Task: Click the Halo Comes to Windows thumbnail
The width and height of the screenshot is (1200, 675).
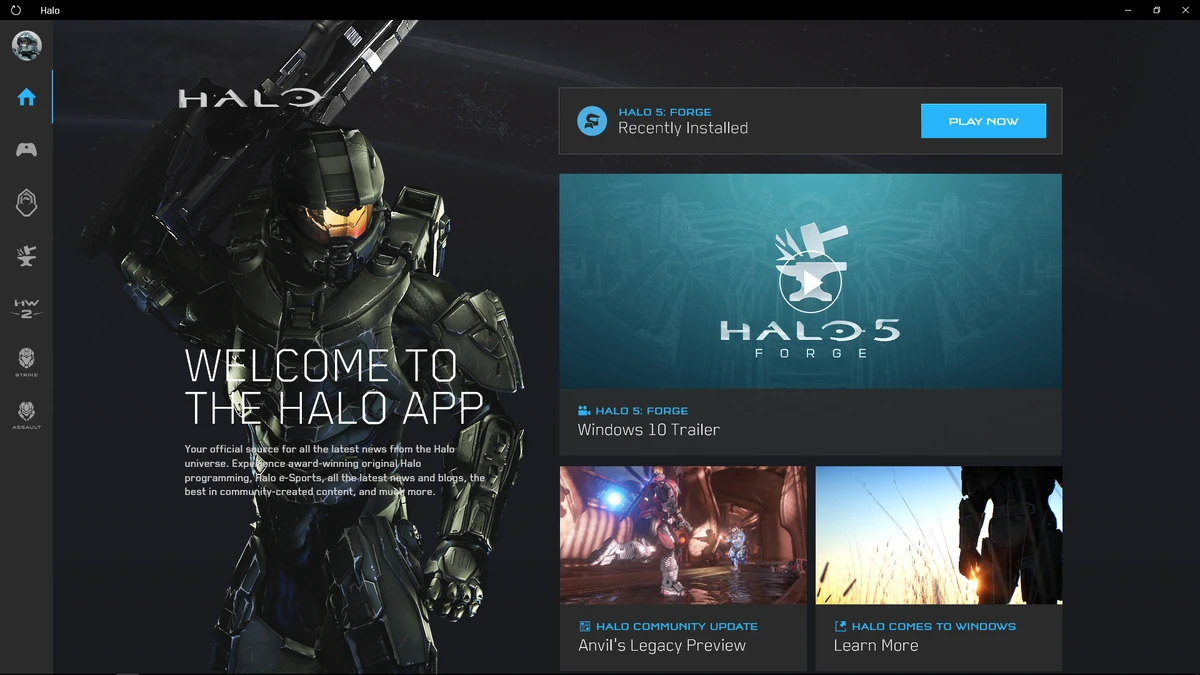Action: point(938,534)
